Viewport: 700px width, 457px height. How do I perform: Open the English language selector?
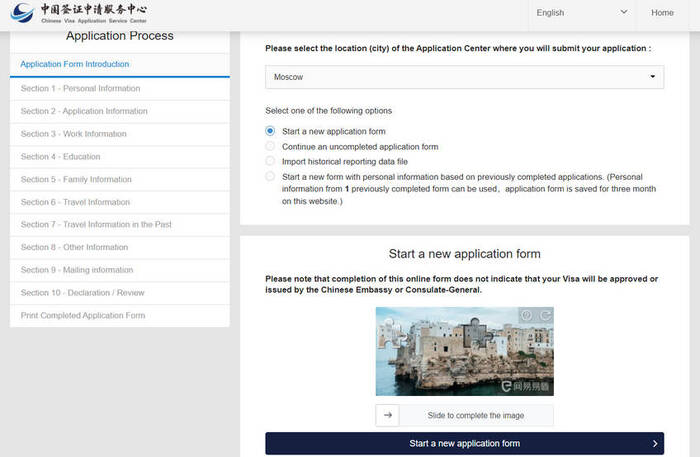[x=582, y=13]
